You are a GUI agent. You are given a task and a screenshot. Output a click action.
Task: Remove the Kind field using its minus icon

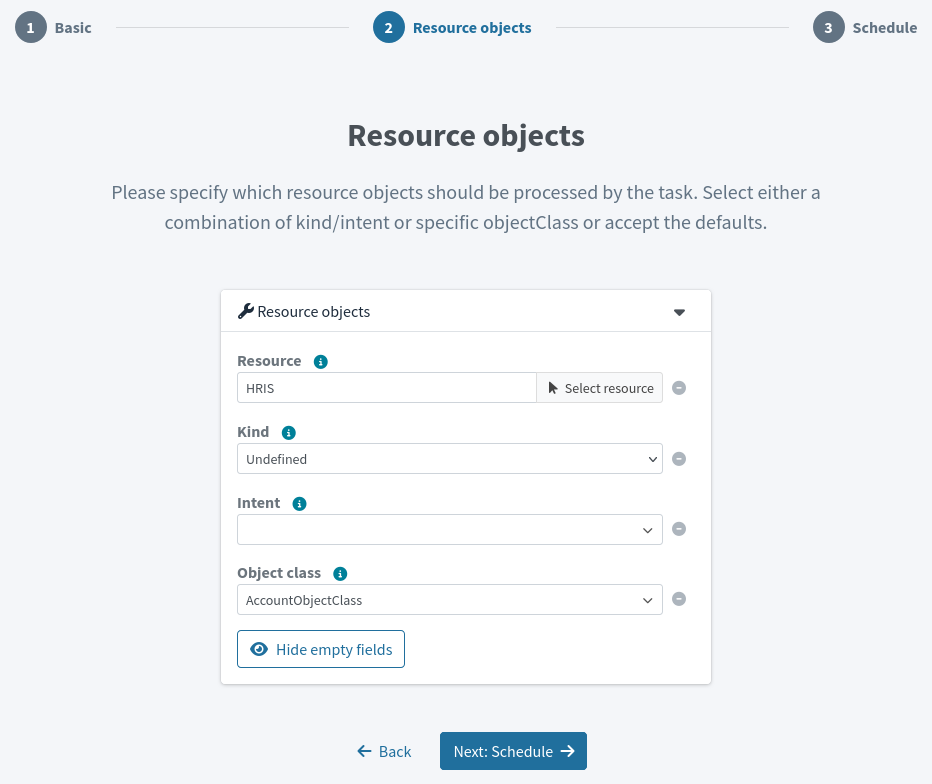coord(679,459)
